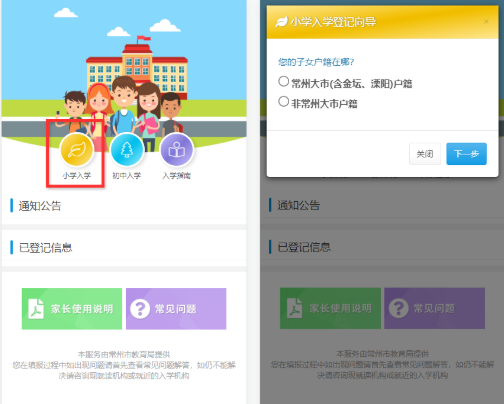Click the 小学入学 label text
504x404 pixels.
point(77,176)
